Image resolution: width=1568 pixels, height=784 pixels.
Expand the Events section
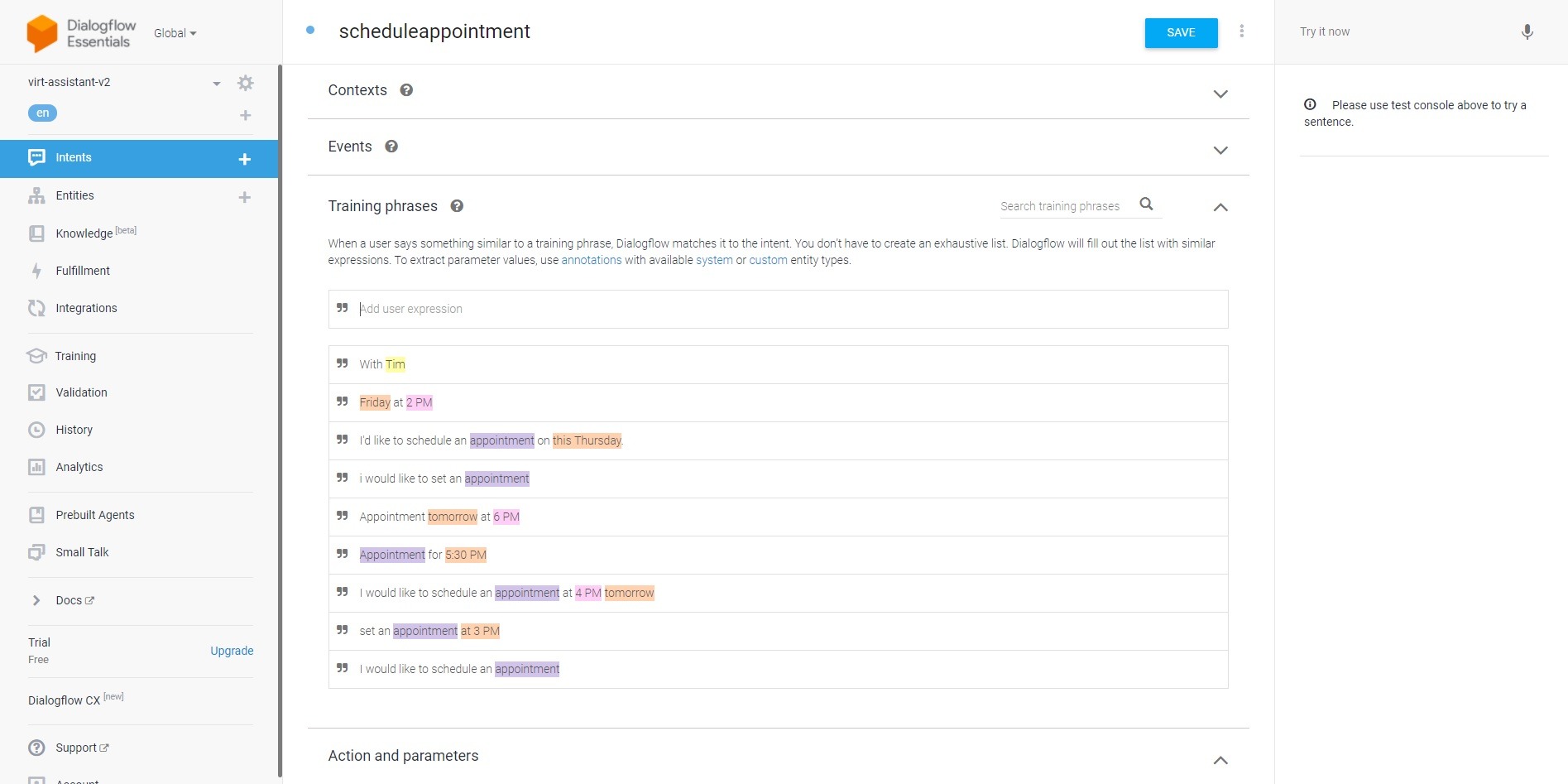point(1220,150)
